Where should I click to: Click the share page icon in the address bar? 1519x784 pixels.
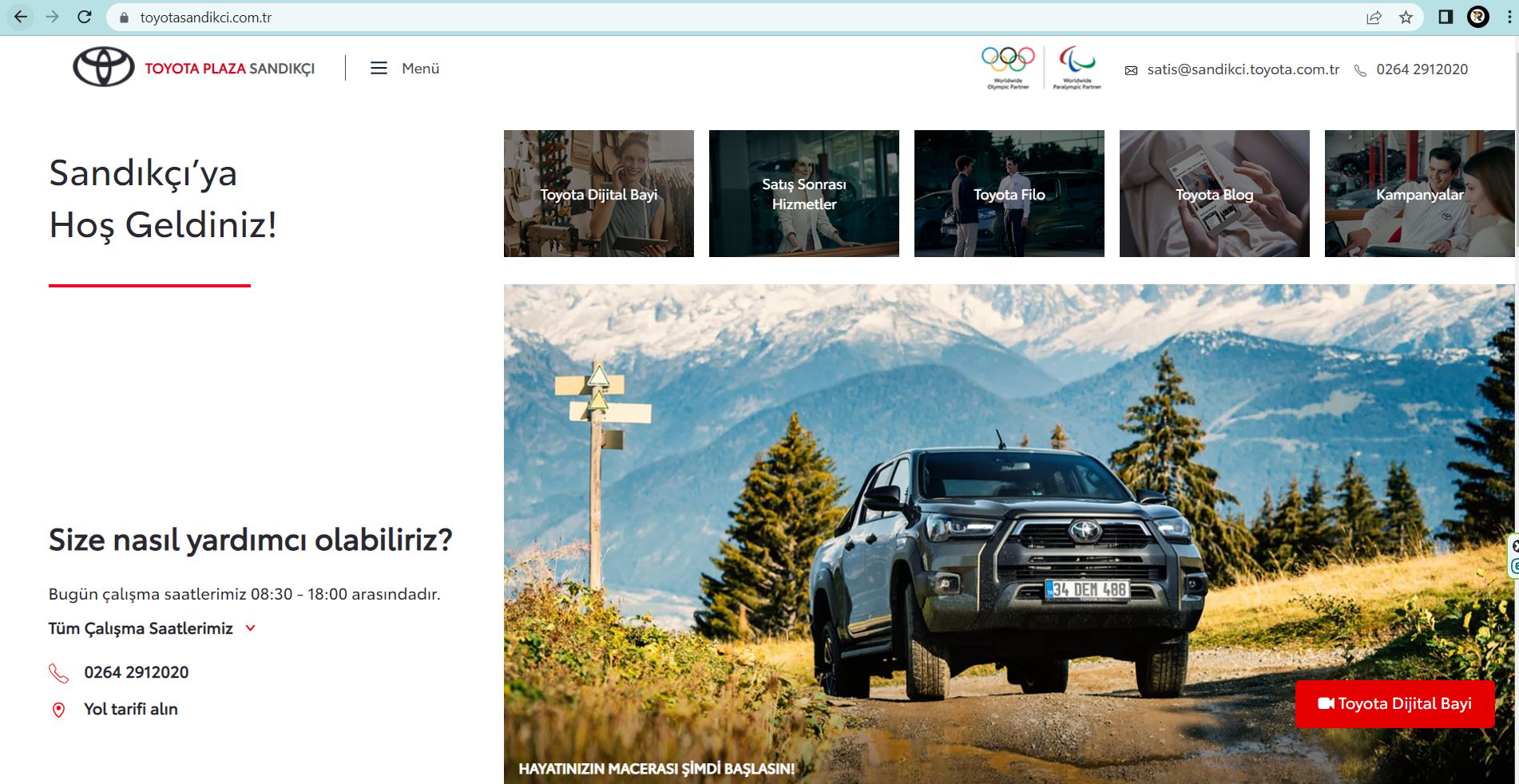point(1374,18)
